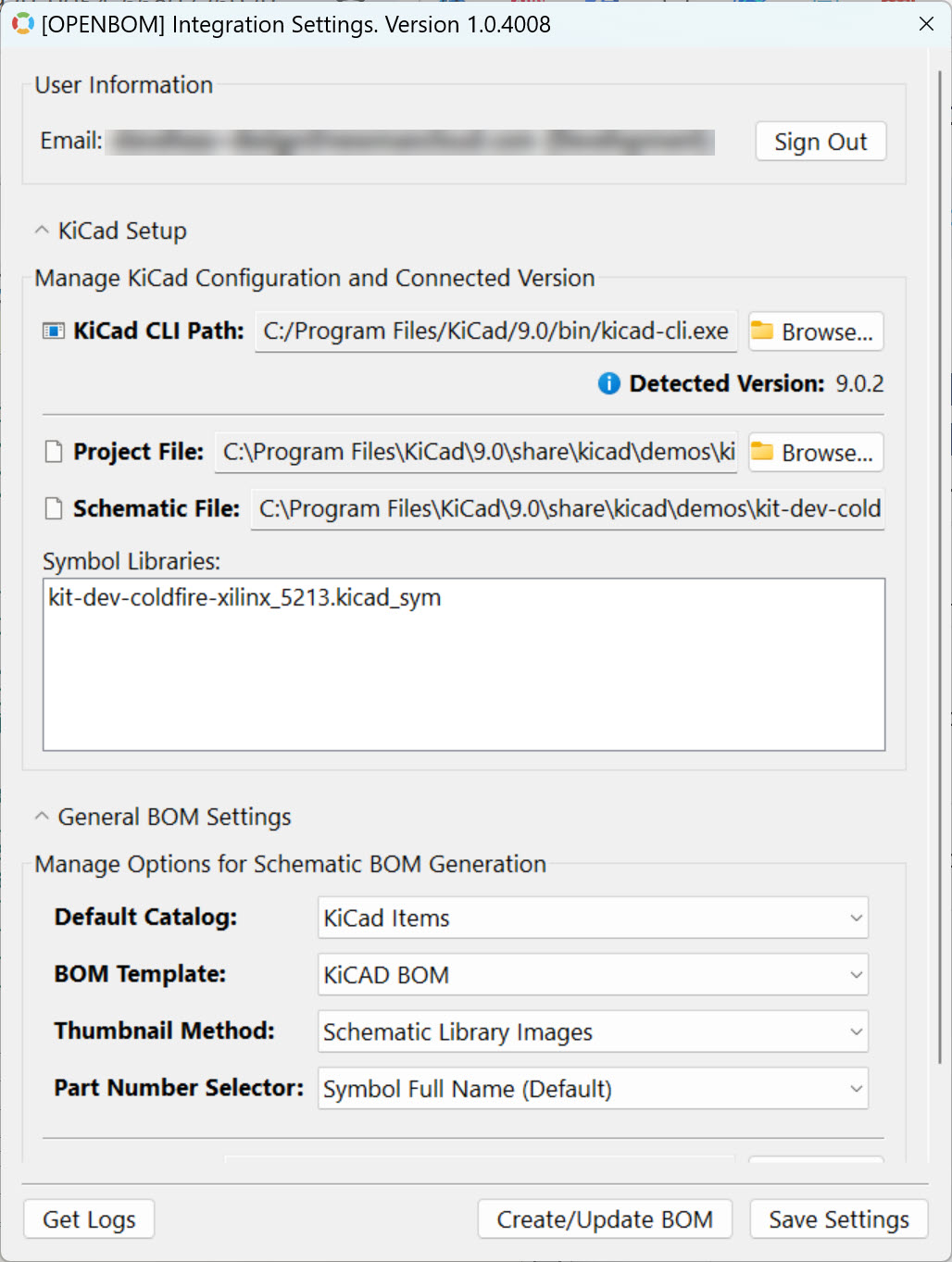The image size is (952, 1262).
Task: Select kit-dev-coldfire-xilinx_5213.kicad_sym library entry
Action: 244,598
